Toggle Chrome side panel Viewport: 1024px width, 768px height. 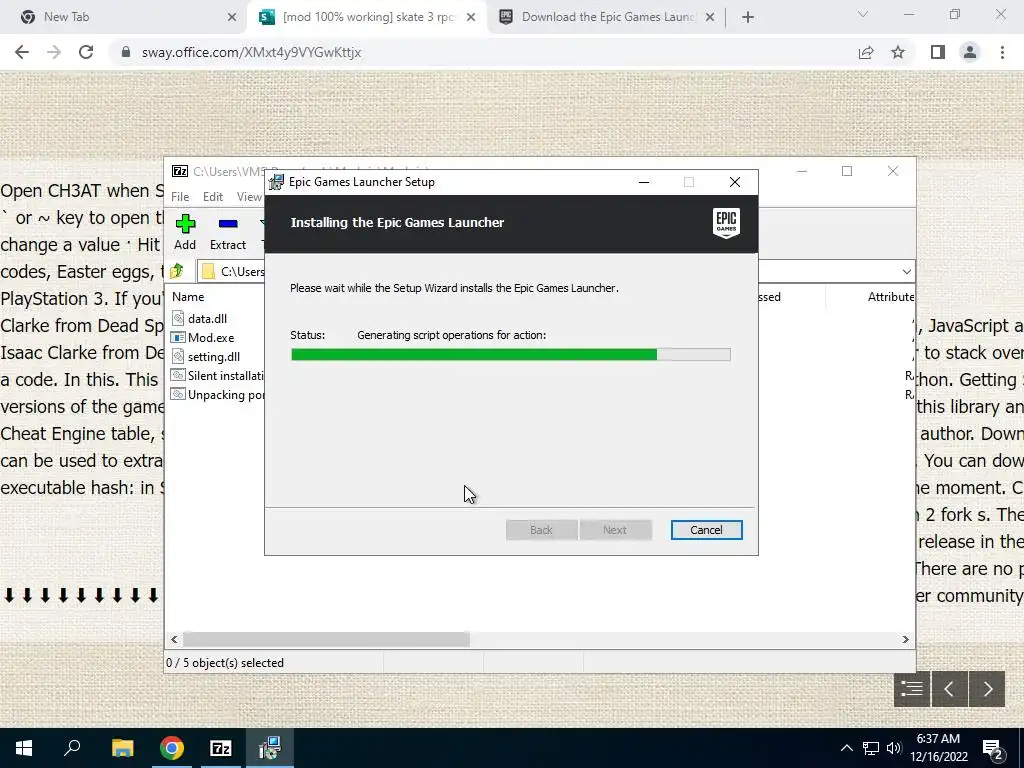(x=938, y=52)
